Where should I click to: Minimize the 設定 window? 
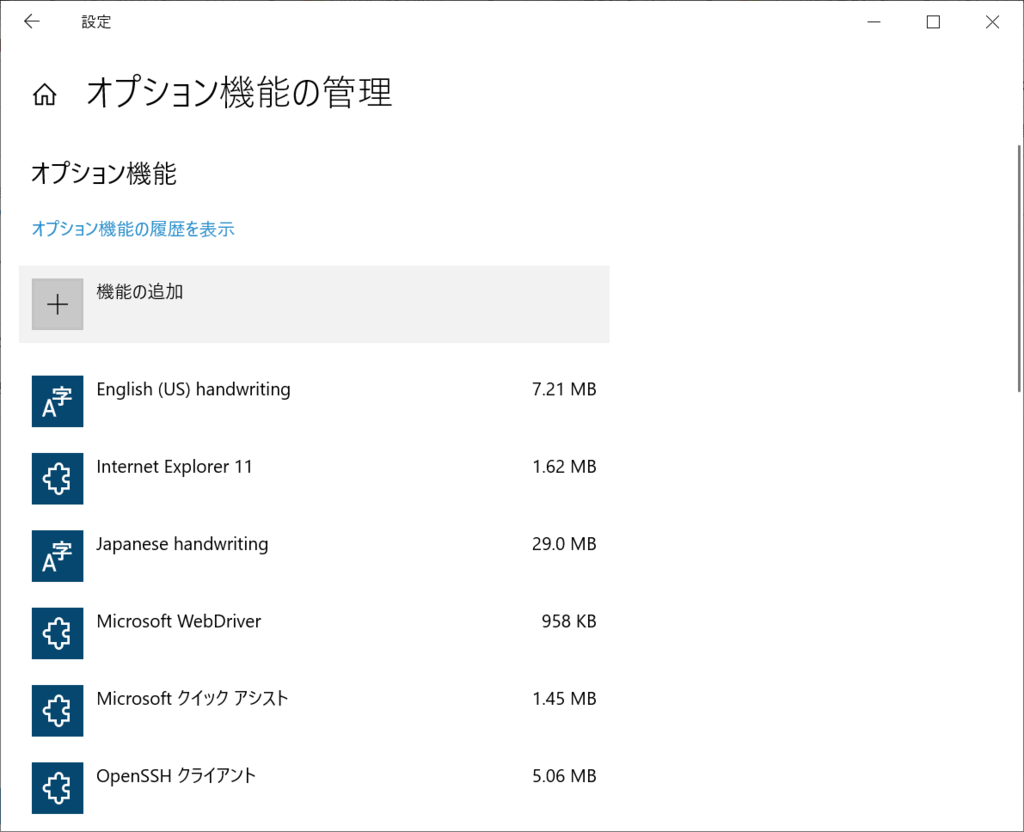point(874,22)
